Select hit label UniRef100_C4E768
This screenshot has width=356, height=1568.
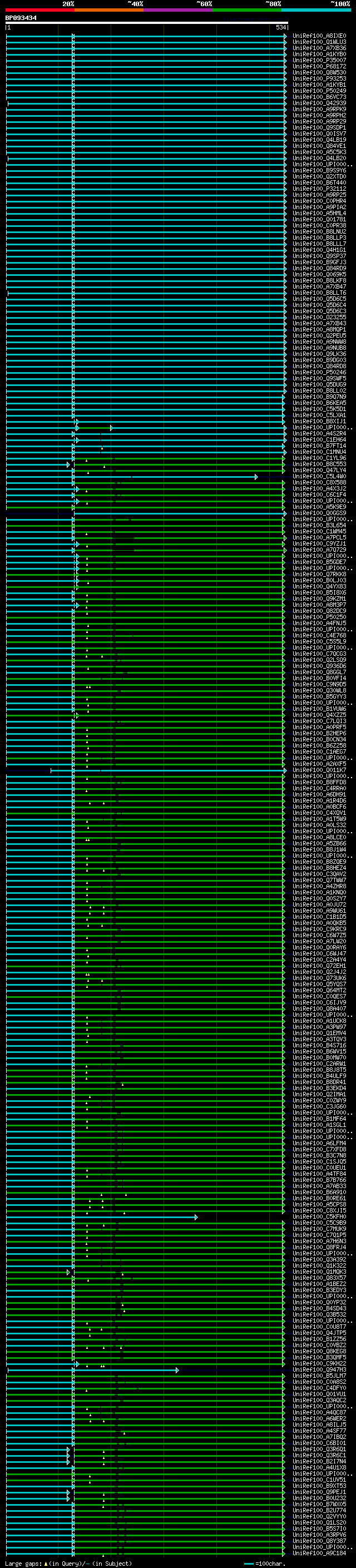click(x=319, y=635)
